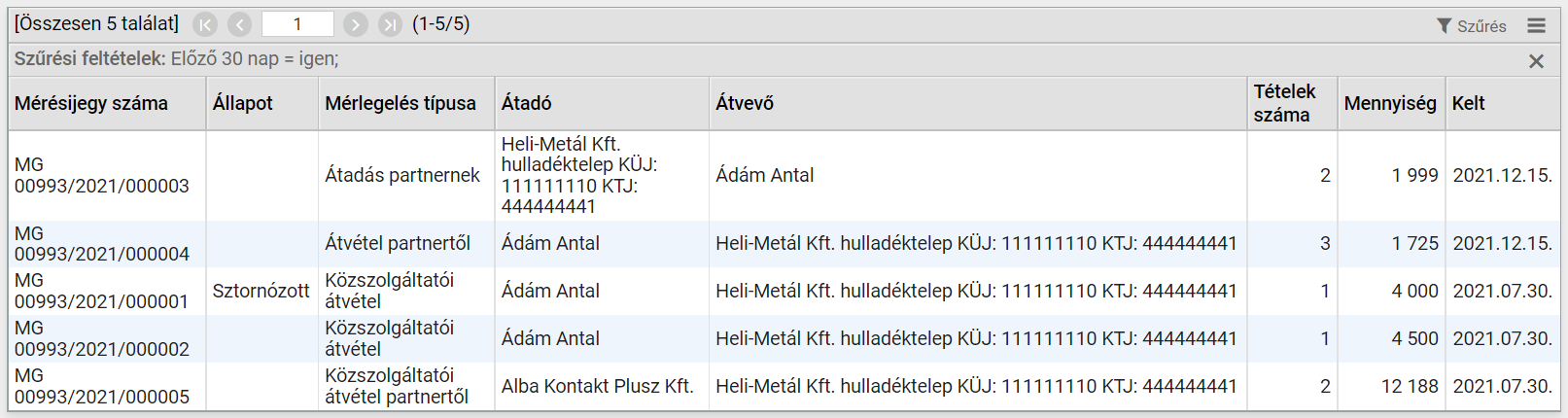Go to first page of results
Screen dimensions: 1568x418
click(205, 24)
